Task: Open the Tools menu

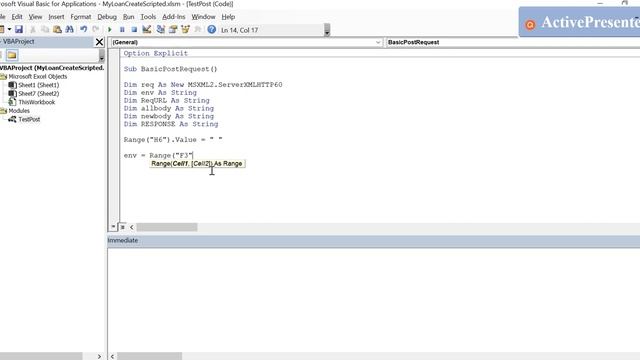Action: point(148,17)
